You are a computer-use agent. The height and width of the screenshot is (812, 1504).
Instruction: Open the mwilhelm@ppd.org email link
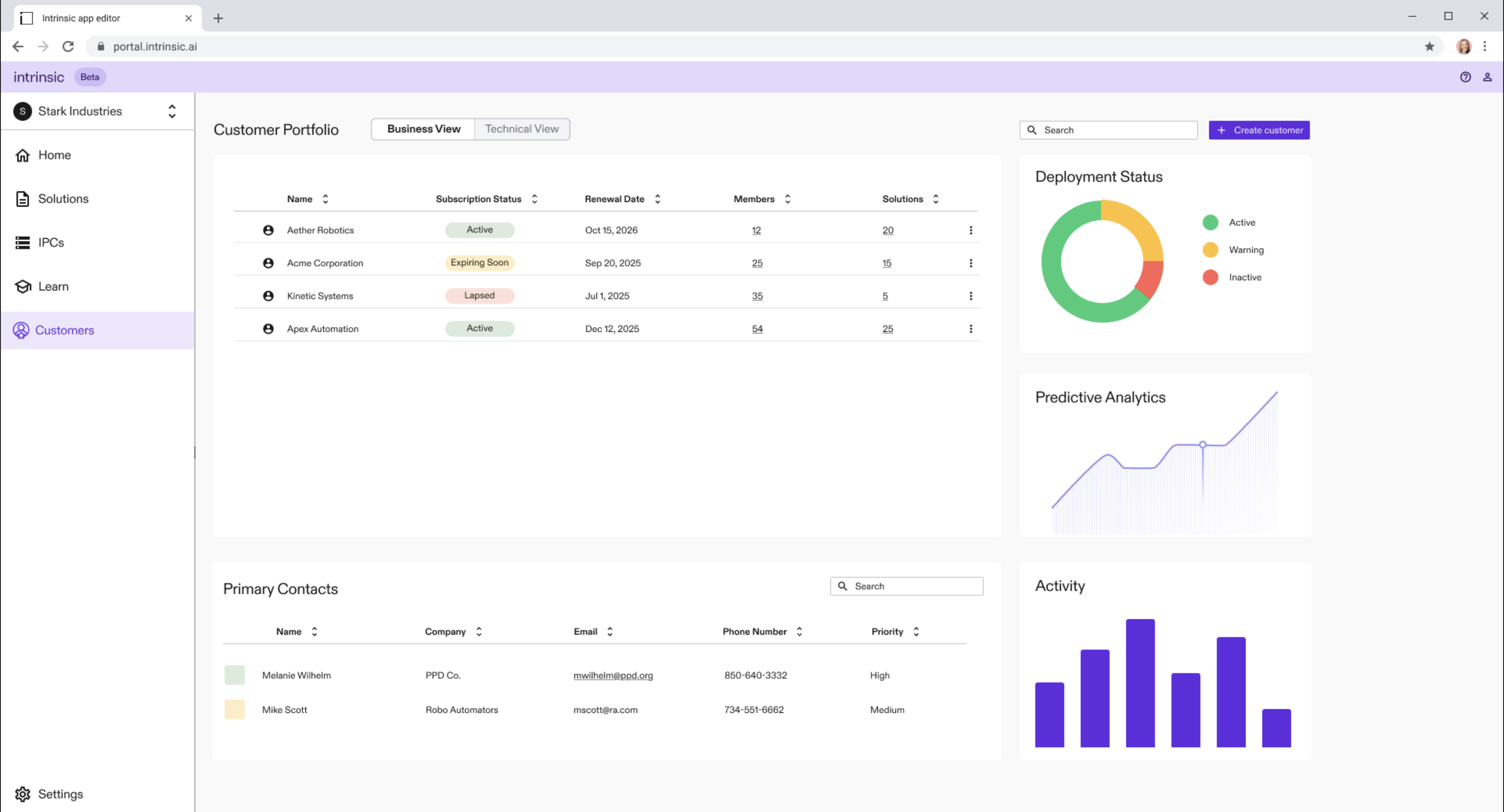click(x=613, y=675)
